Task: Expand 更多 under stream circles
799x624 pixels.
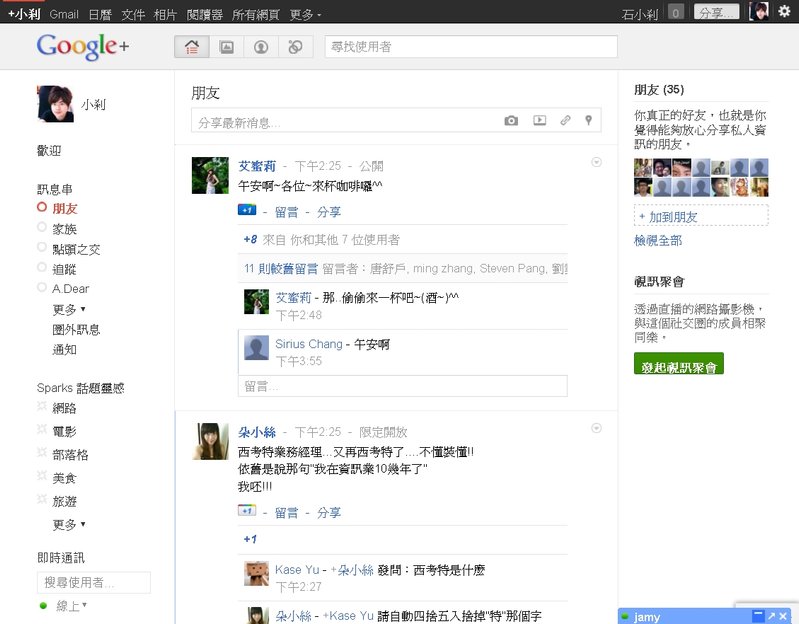Action: tap(69, 309)
